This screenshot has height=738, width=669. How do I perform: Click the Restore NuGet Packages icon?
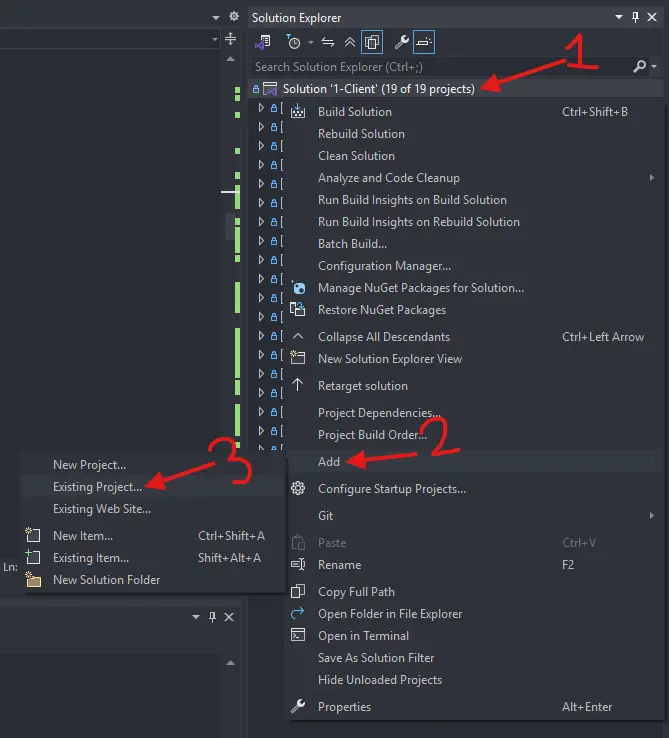pos(298,309)
